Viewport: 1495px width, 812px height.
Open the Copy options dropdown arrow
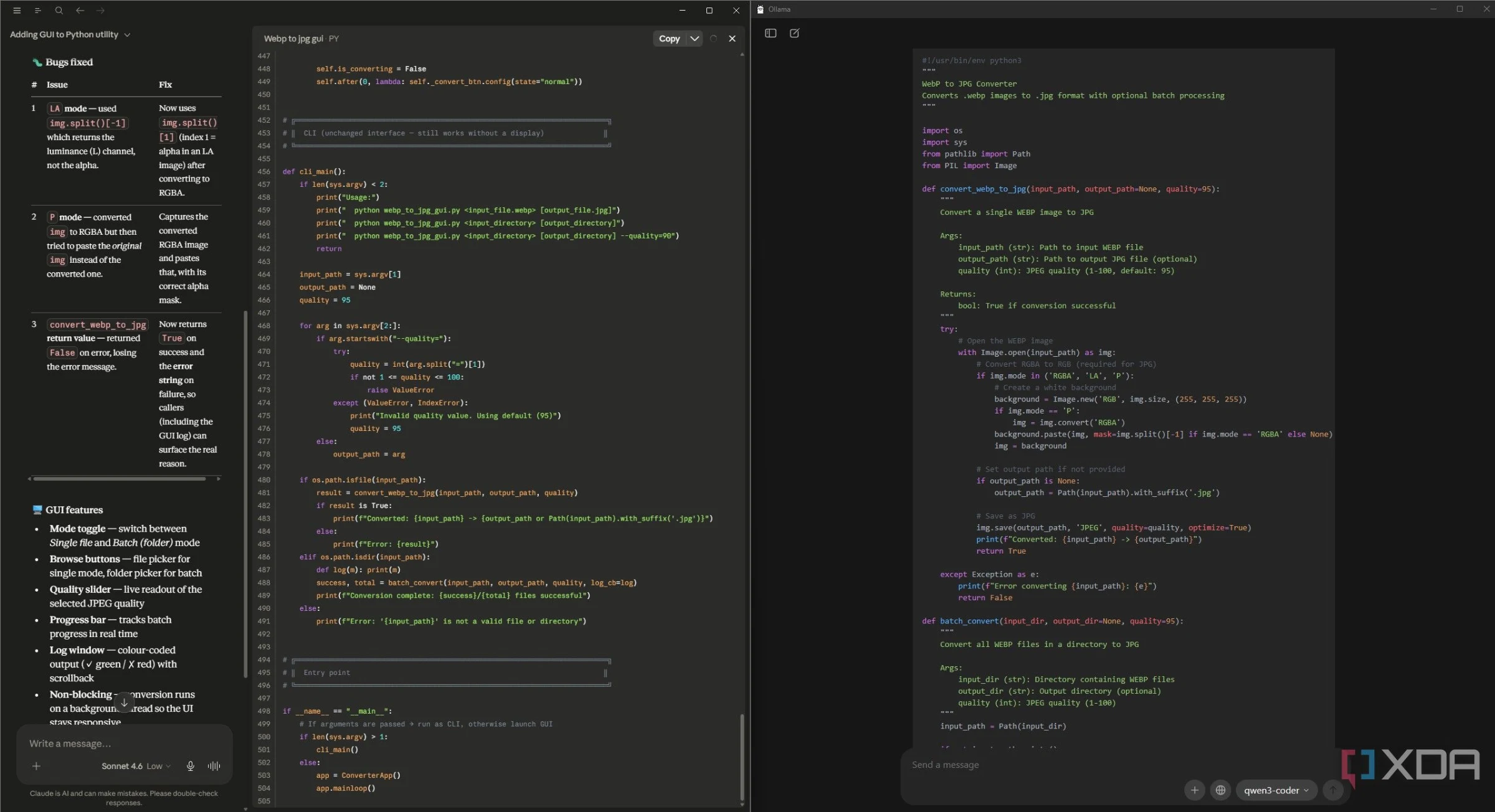coord(694,39)
